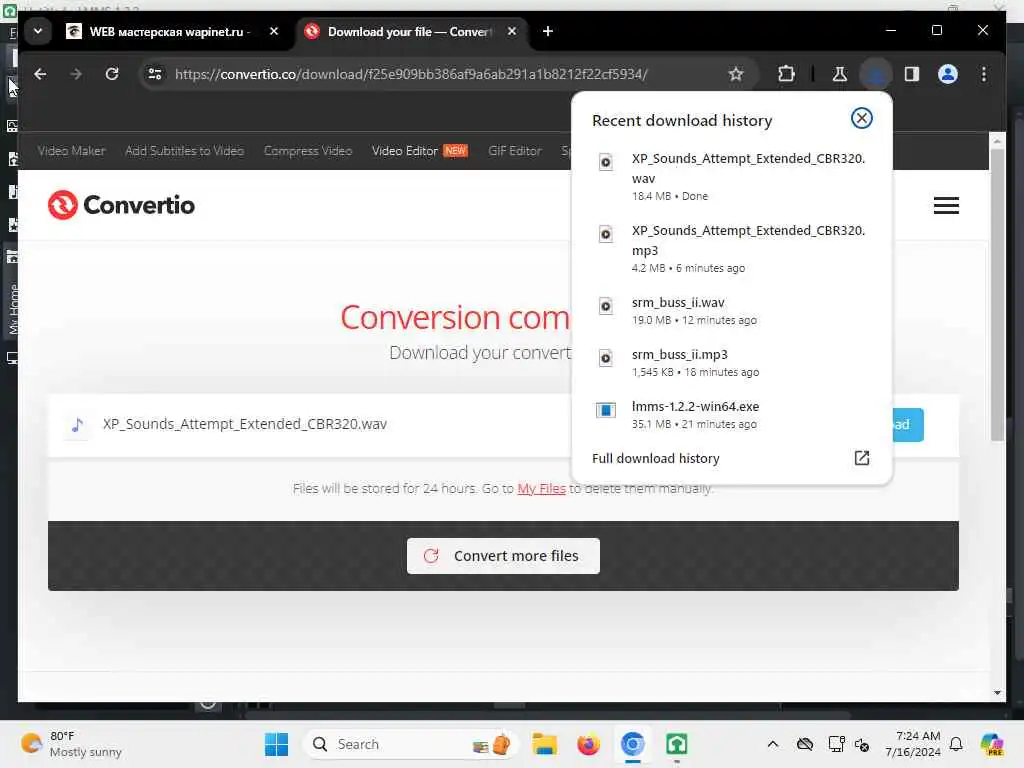Open GIF Editor menu item

pyautogui.click(x=515, y=151)
